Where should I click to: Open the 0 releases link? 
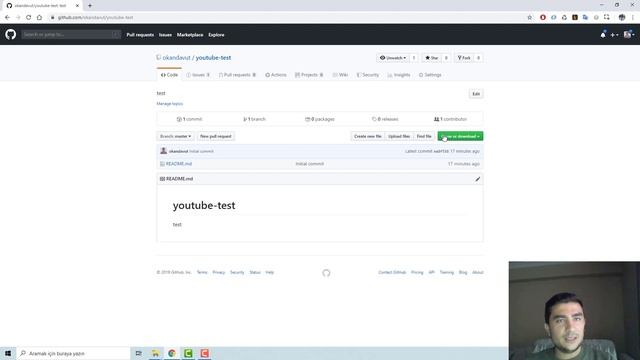point(385,119)
